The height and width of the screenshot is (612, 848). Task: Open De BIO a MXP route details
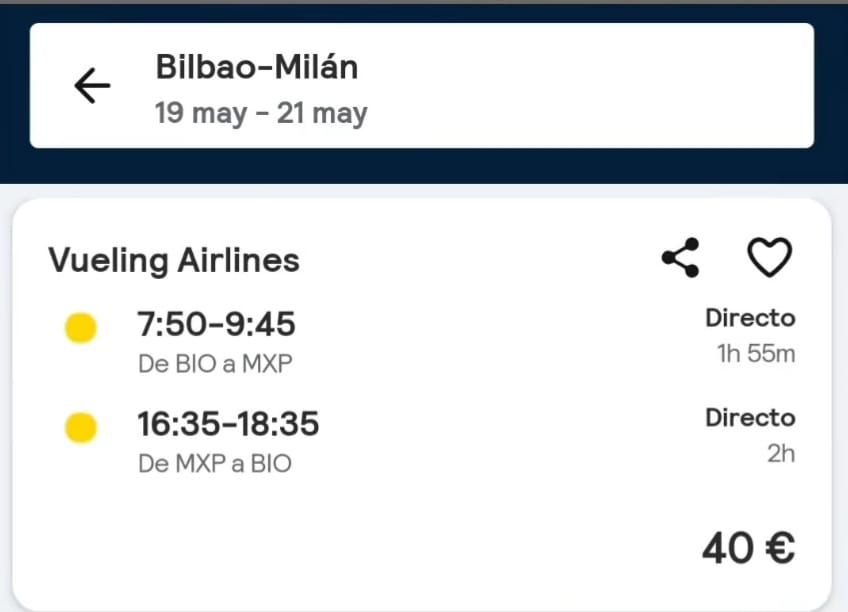(214, 364)
